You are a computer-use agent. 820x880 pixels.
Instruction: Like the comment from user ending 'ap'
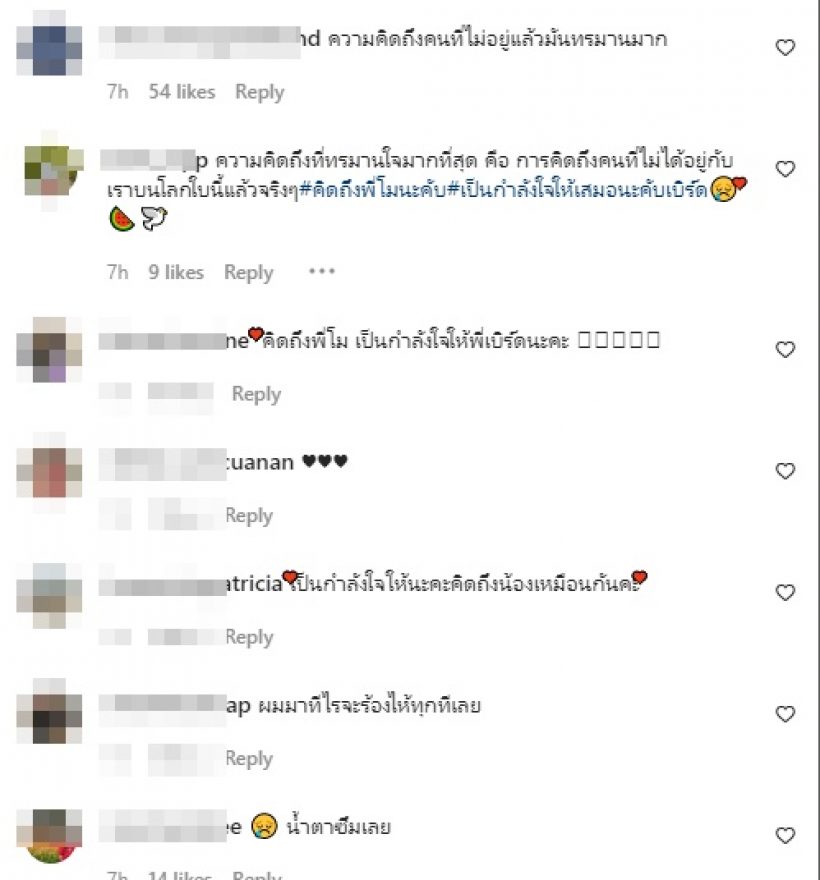(x=785, y=713)
